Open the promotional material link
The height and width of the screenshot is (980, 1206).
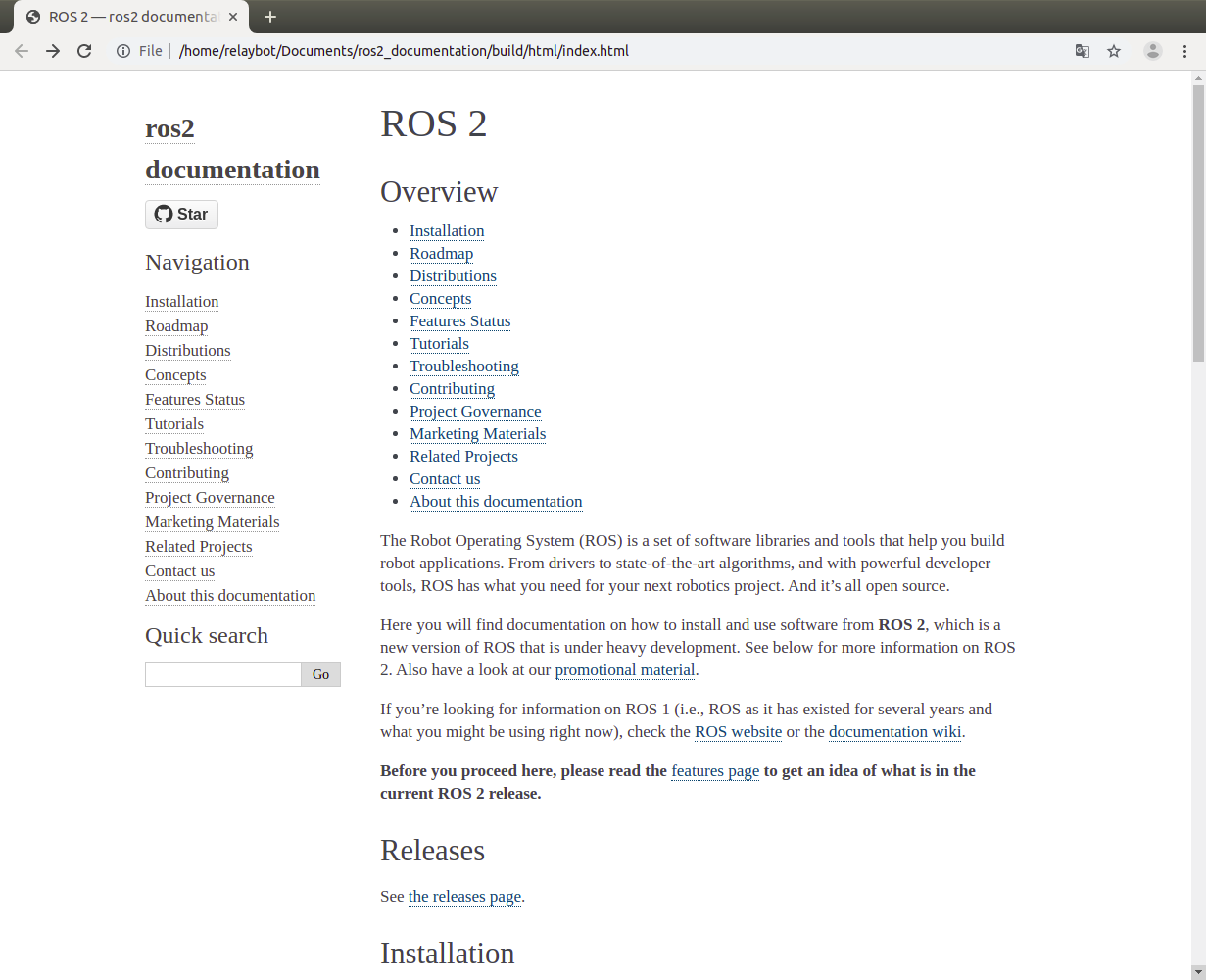point(624,669)
